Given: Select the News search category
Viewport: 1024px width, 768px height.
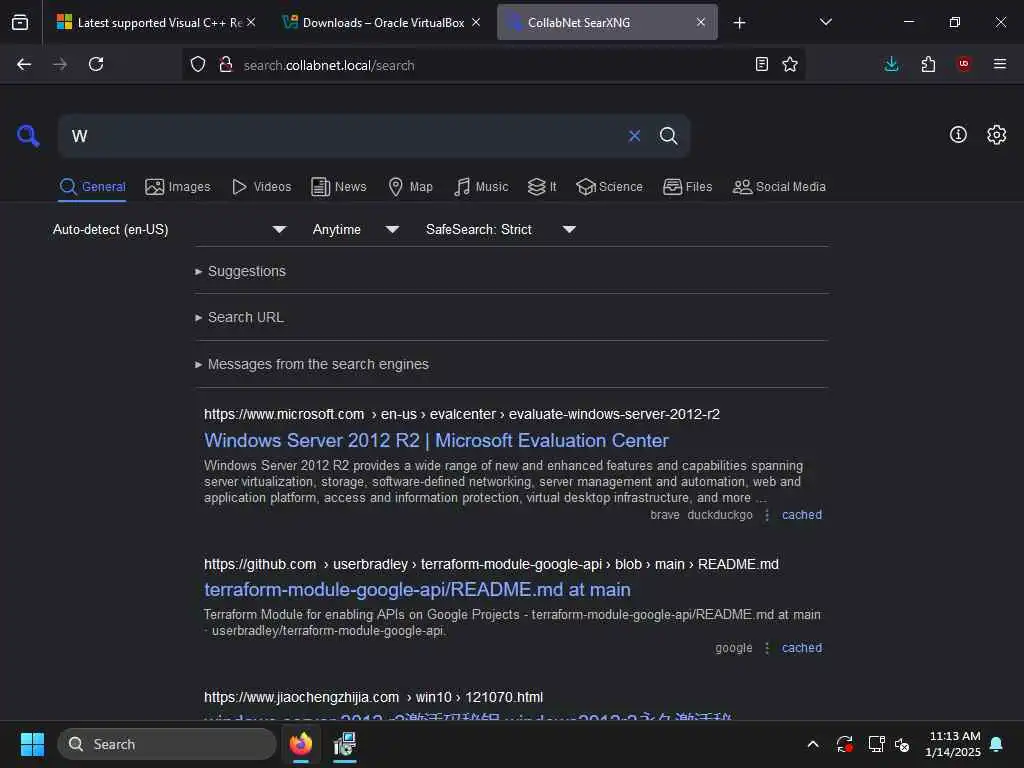Looking at the screenshot, I should [339, 187].
